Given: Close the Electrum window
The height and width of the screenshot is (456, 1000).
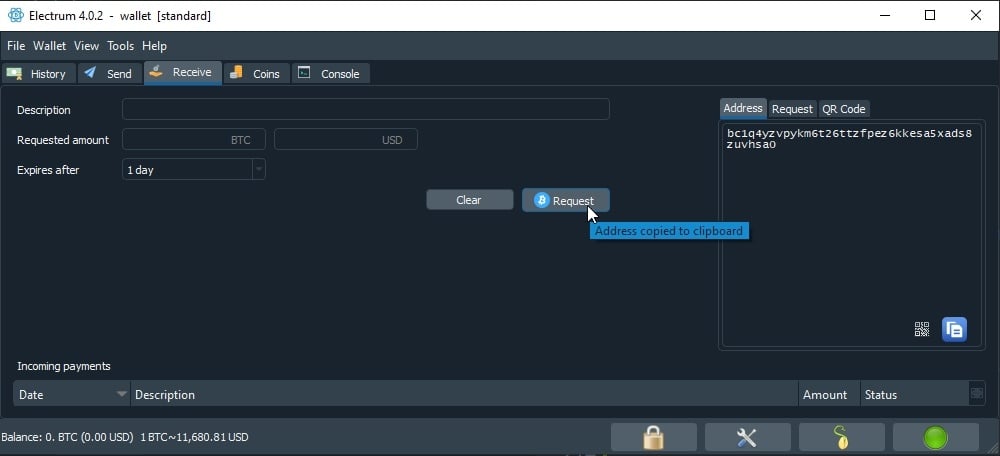Looking at the screenshot, I should pyautogui.click(x=976, y=15).
